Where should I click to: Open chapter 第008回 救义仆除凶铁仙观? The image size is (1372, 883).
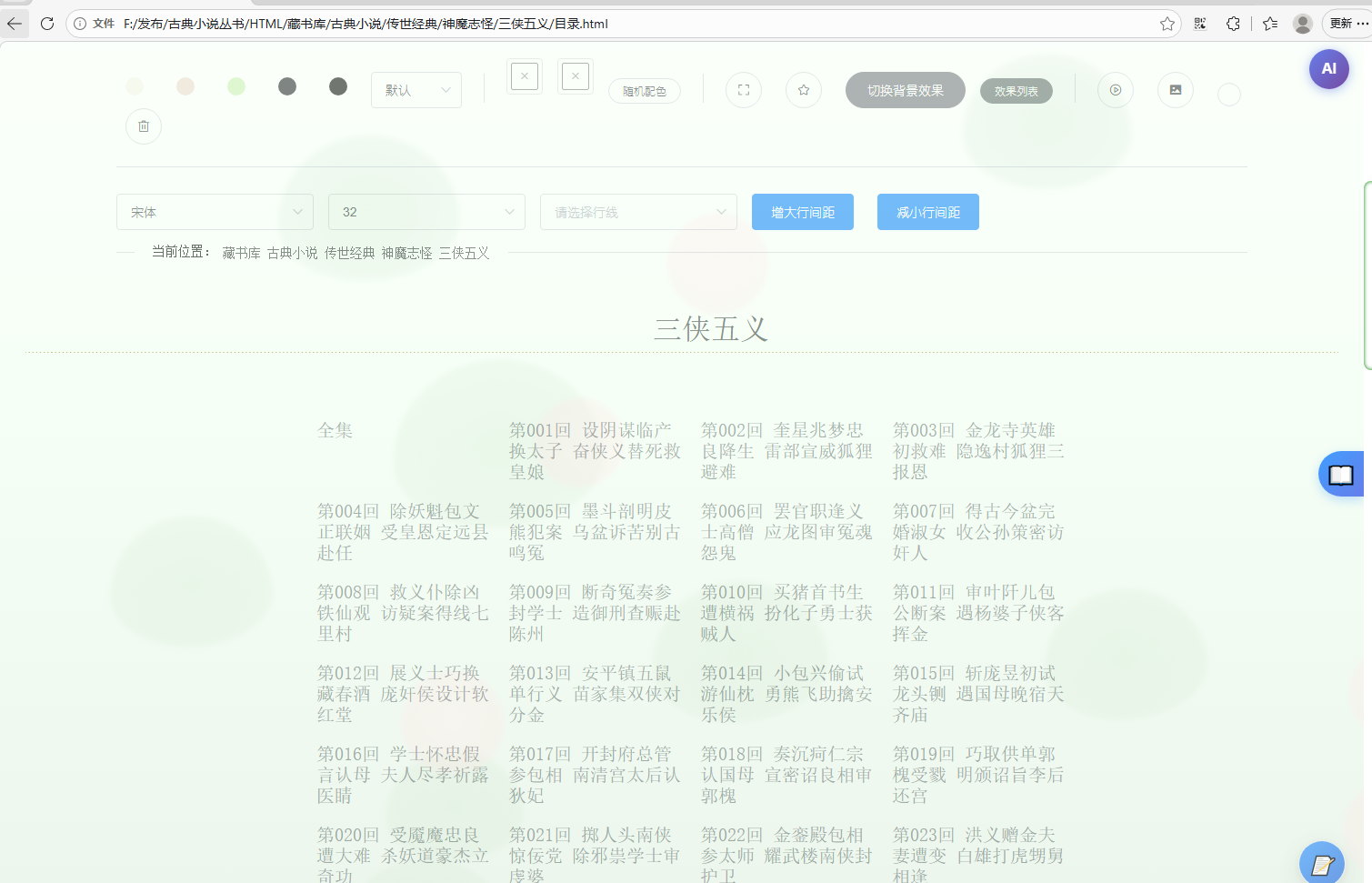tap(403, 613)
